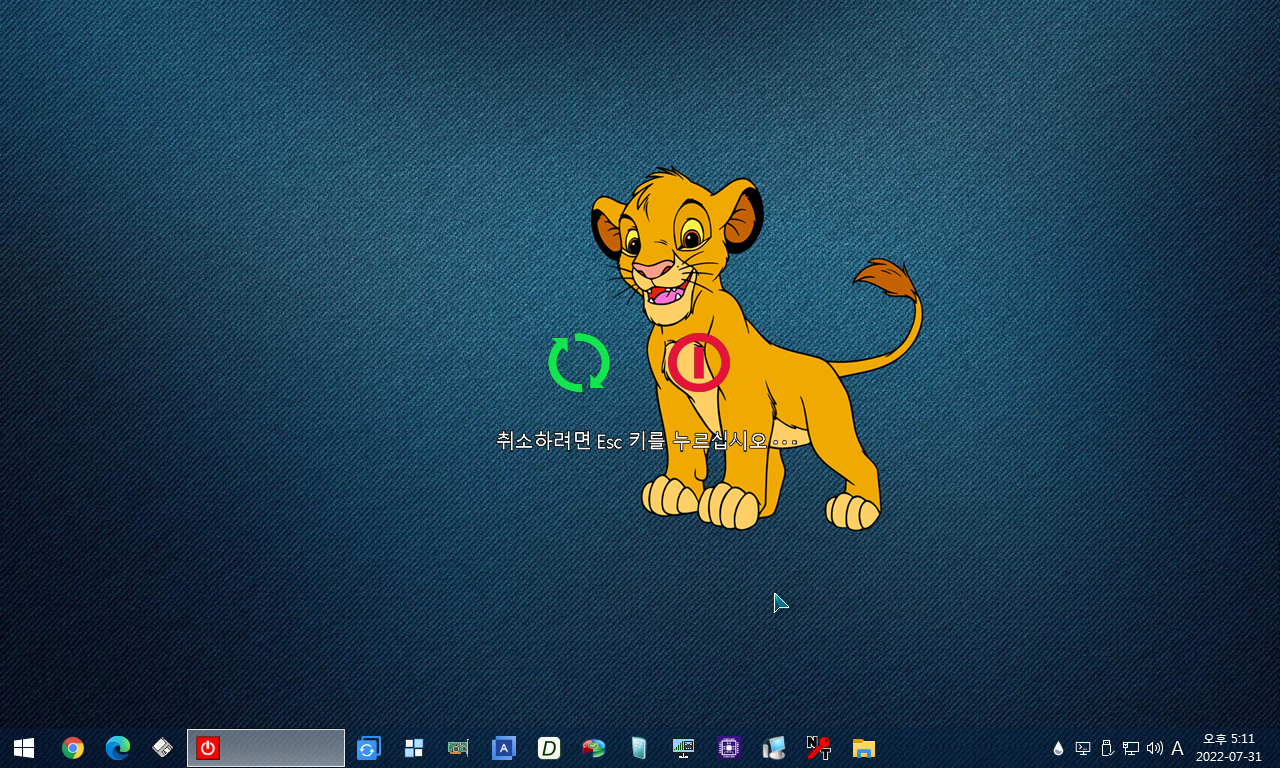
Task: Click the red power shutdown icon
Action: [x=698, y=362]
